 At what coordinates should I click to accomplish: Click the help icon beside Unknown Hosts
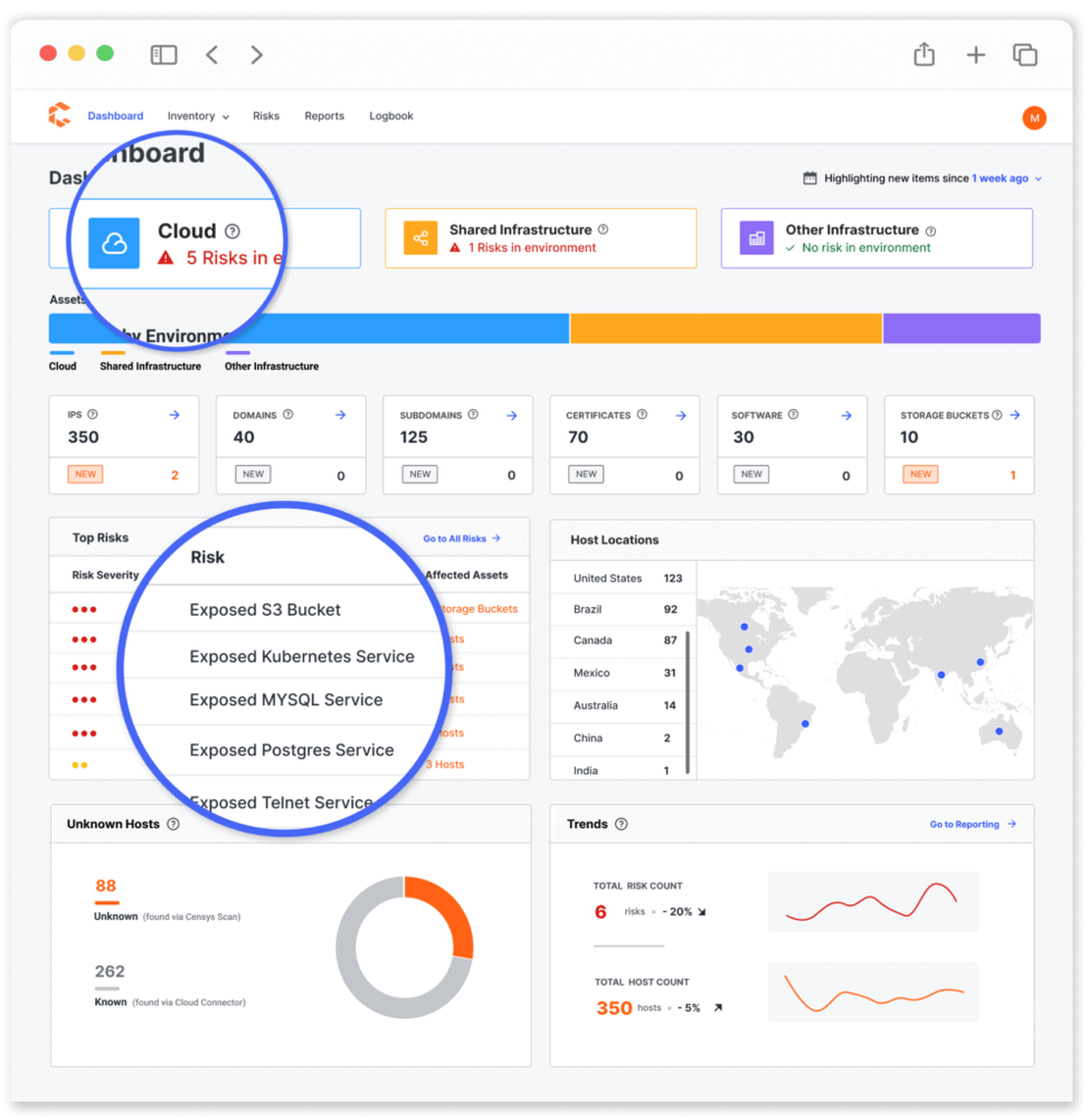[174, 824]
